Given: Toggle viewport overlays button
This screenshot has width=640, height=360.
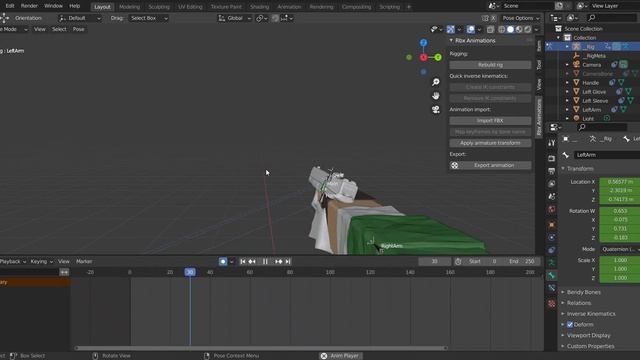Looking at the screenshot, I should (471, 29).
